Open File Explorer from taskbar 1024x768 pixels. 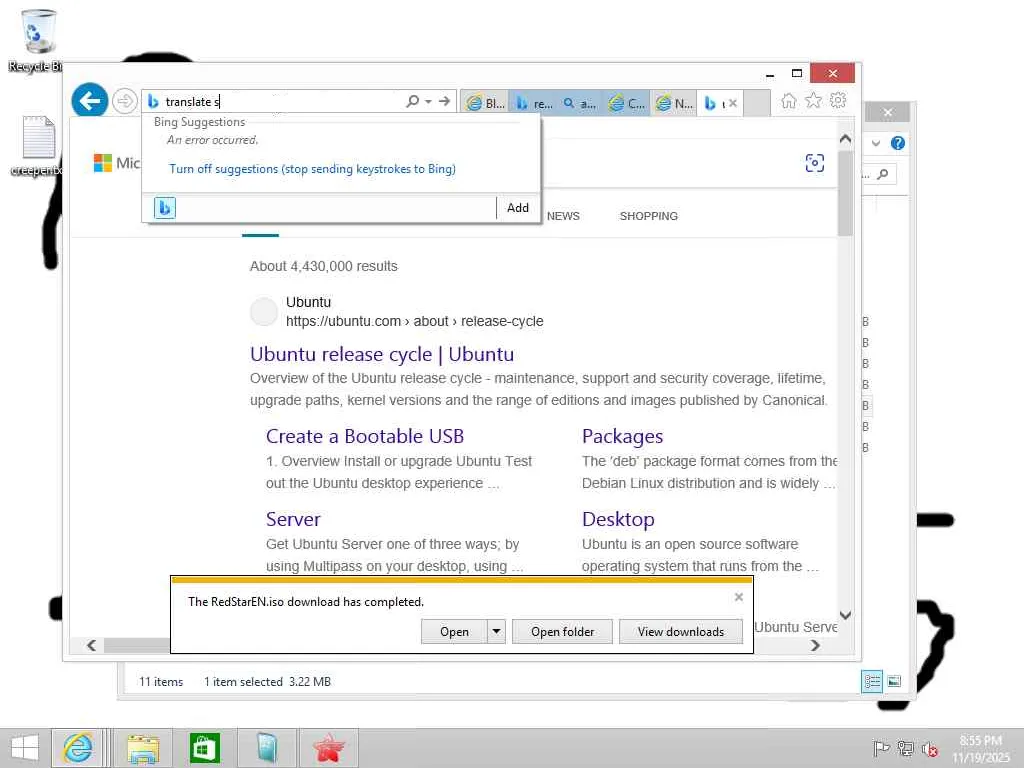tap(143, 748)
